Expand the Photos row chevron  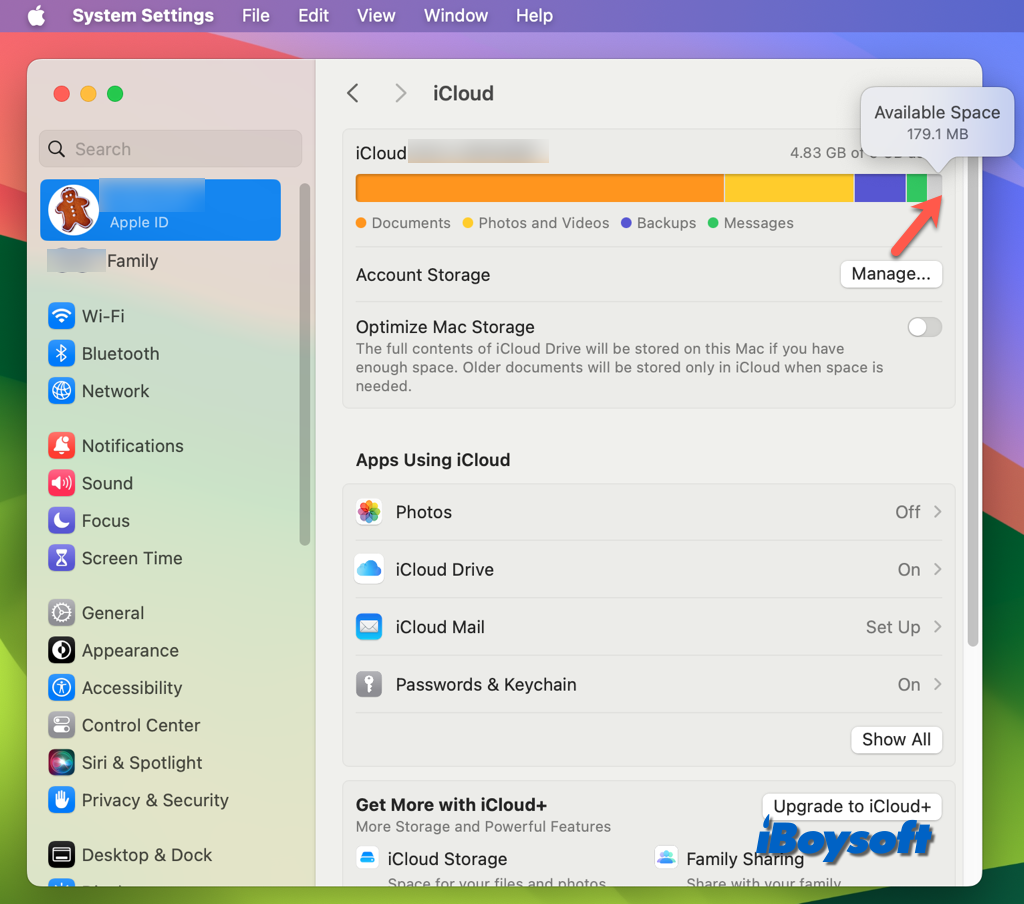point(938,512)
